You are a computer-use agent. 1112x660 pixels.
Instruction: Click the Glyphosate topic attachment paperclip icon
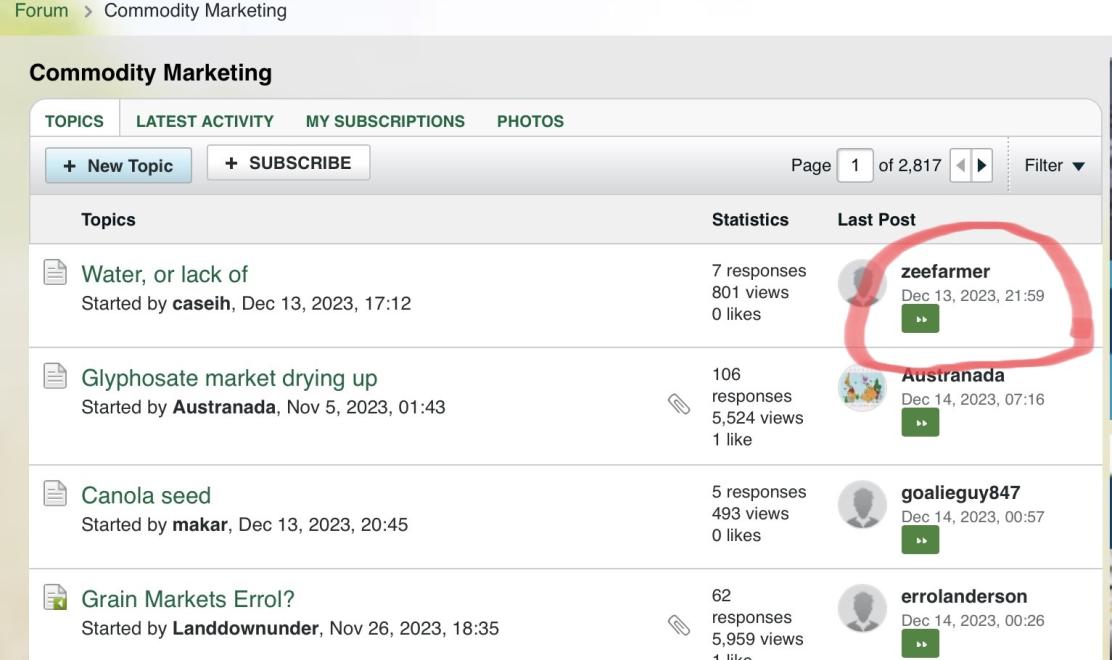tap(679, 404)
